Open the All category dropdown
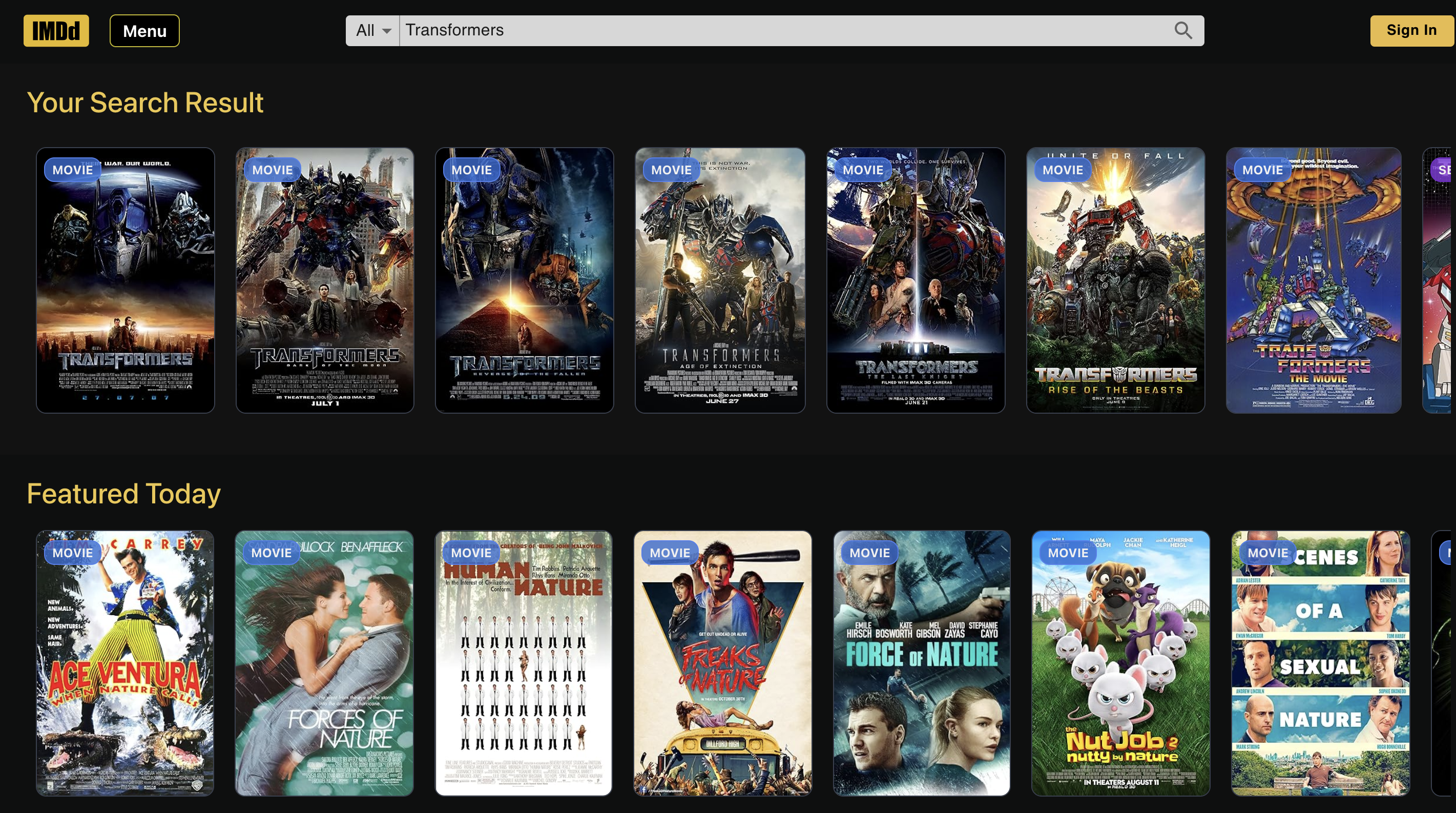Viewport: 1456px width, 813px height. (x=373, y=31)
